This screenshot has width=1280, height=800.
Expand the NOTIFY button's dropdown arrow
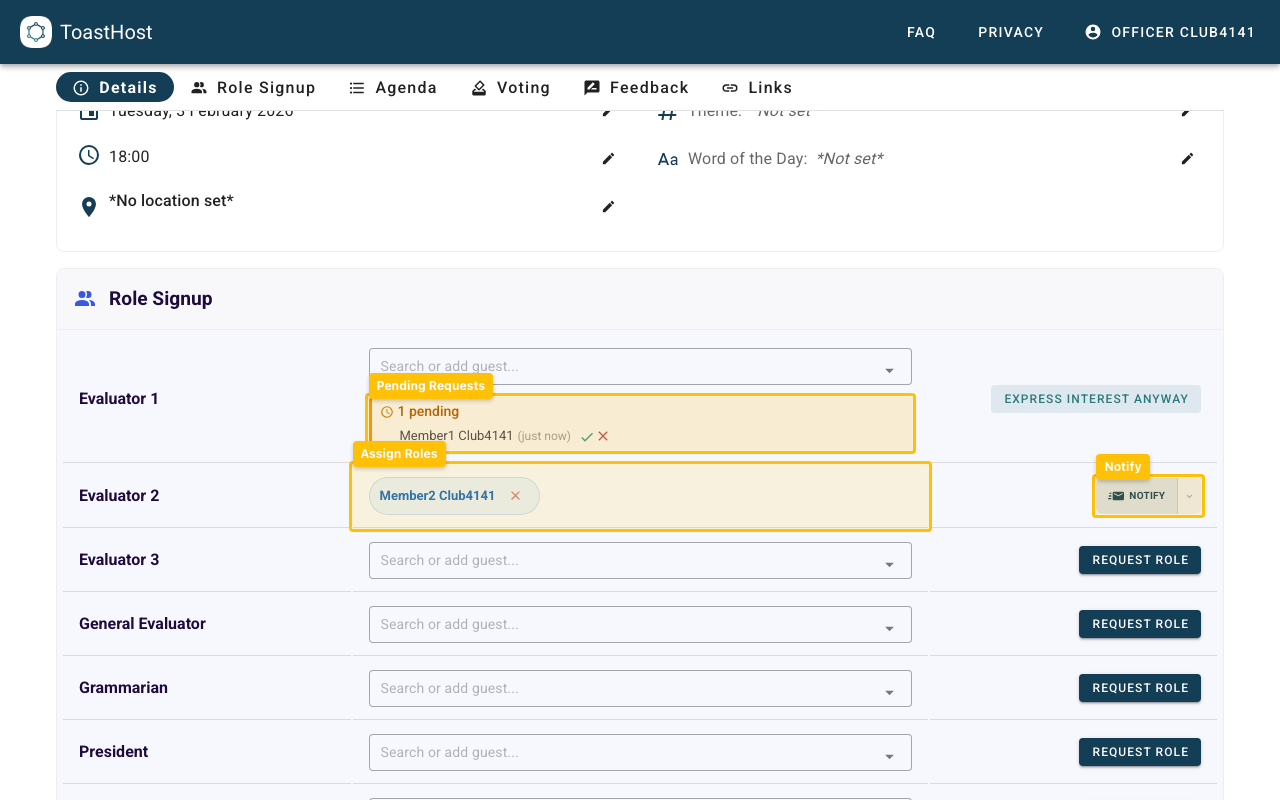click(x=1189, y=495)
